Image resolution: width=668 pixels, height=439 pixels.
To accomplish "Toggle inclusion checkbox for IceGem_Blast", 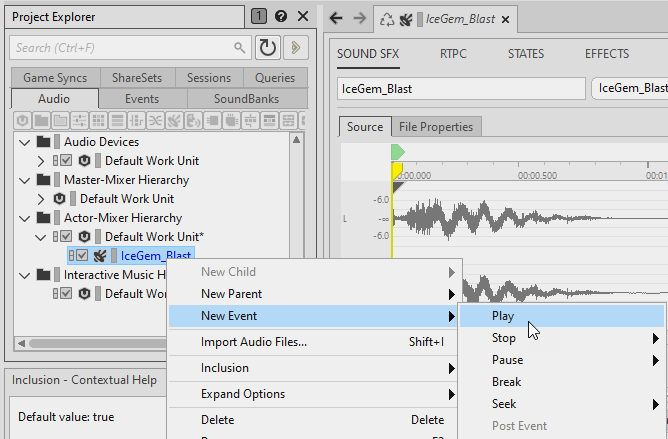I will pos(83,256).
